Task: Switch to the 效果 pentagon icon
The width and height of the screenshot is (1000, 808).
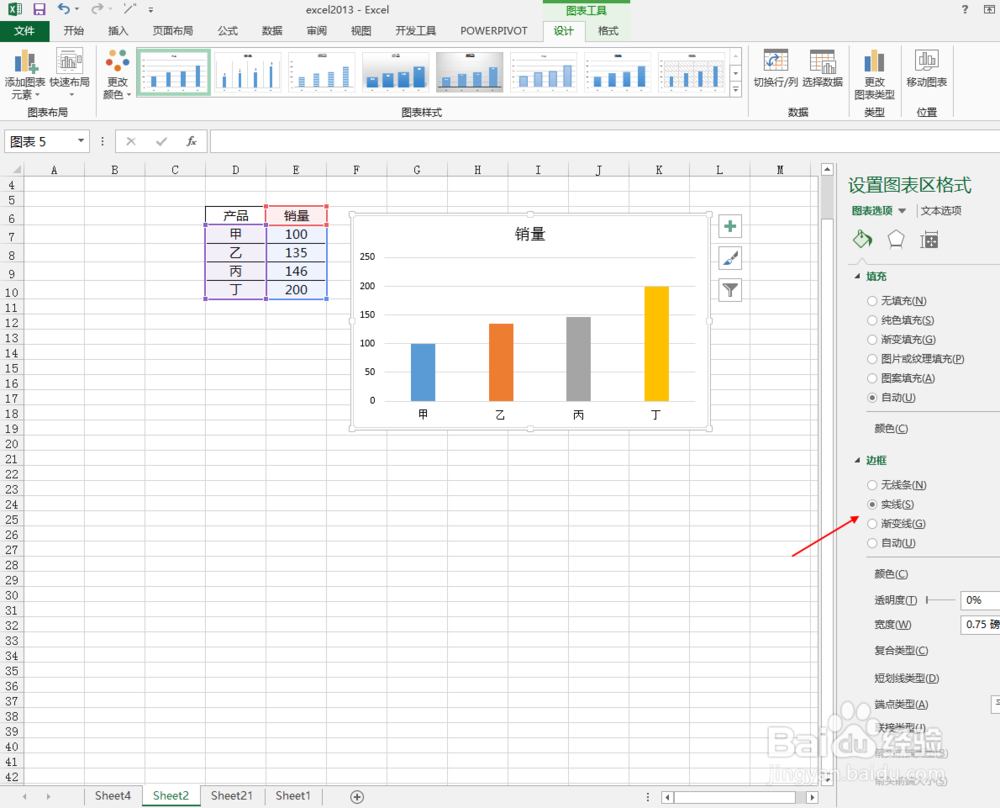Action: point(895,239)
